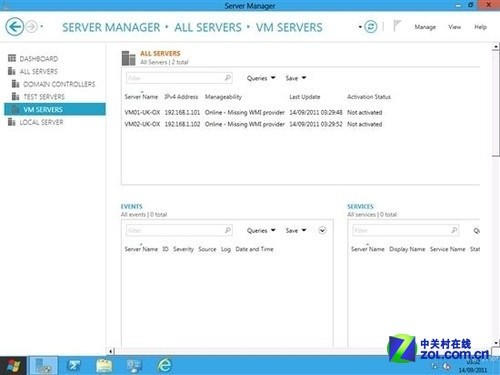Click VM01 Not activated status

pos(365,112)
